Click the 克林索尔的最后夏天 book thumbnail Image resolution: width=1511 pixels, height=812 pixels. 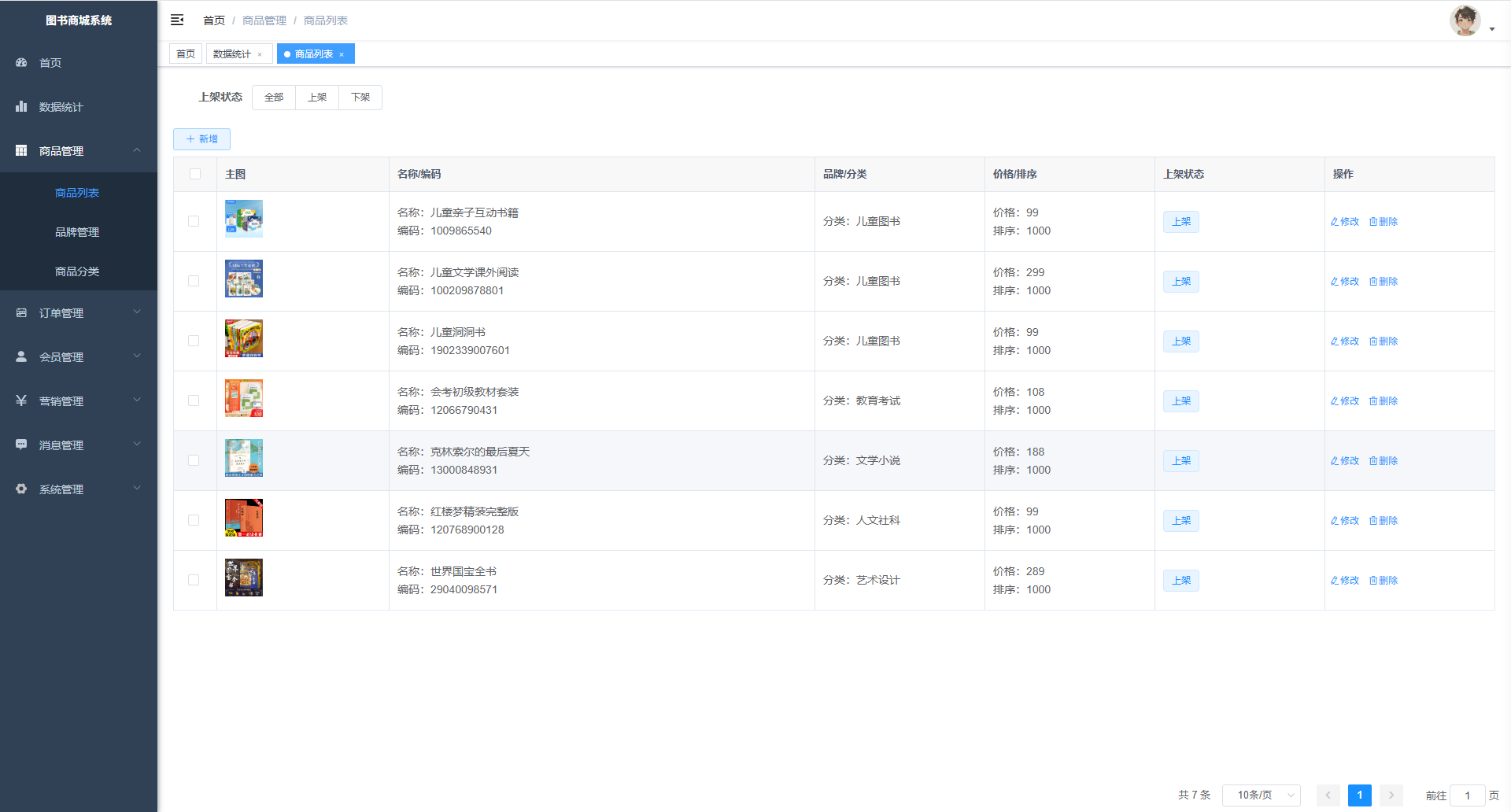(x=244, y=458)
